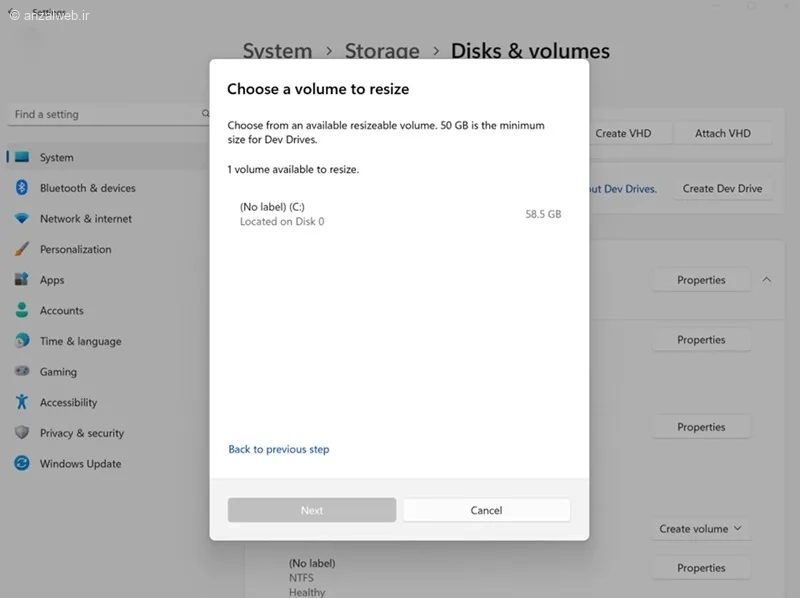Click the Time & language globe icon
Viewport: 800px width, 598px height.
(x=21, y=341)
